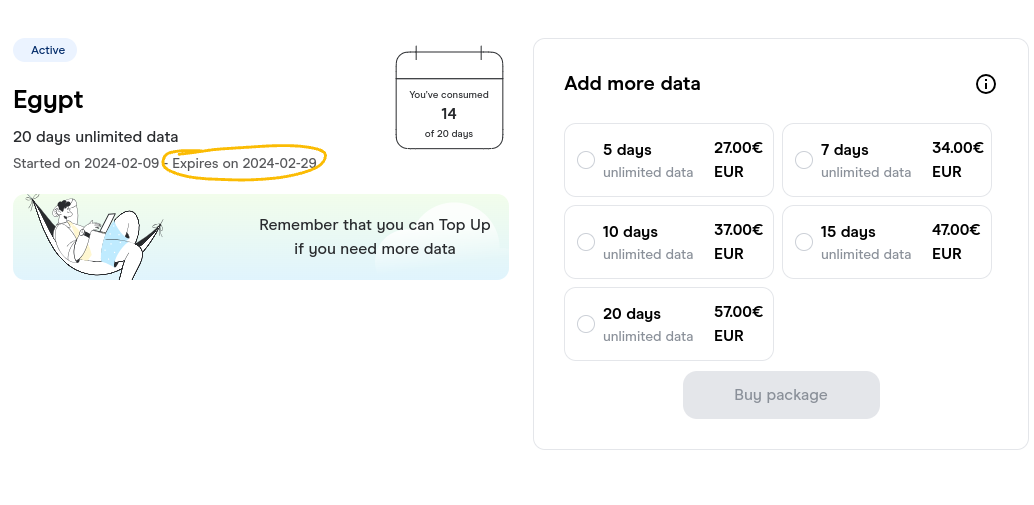Click the 57.00€ price of the 20 days plan
Screen dimensions: 1034x505
[738, 311]
